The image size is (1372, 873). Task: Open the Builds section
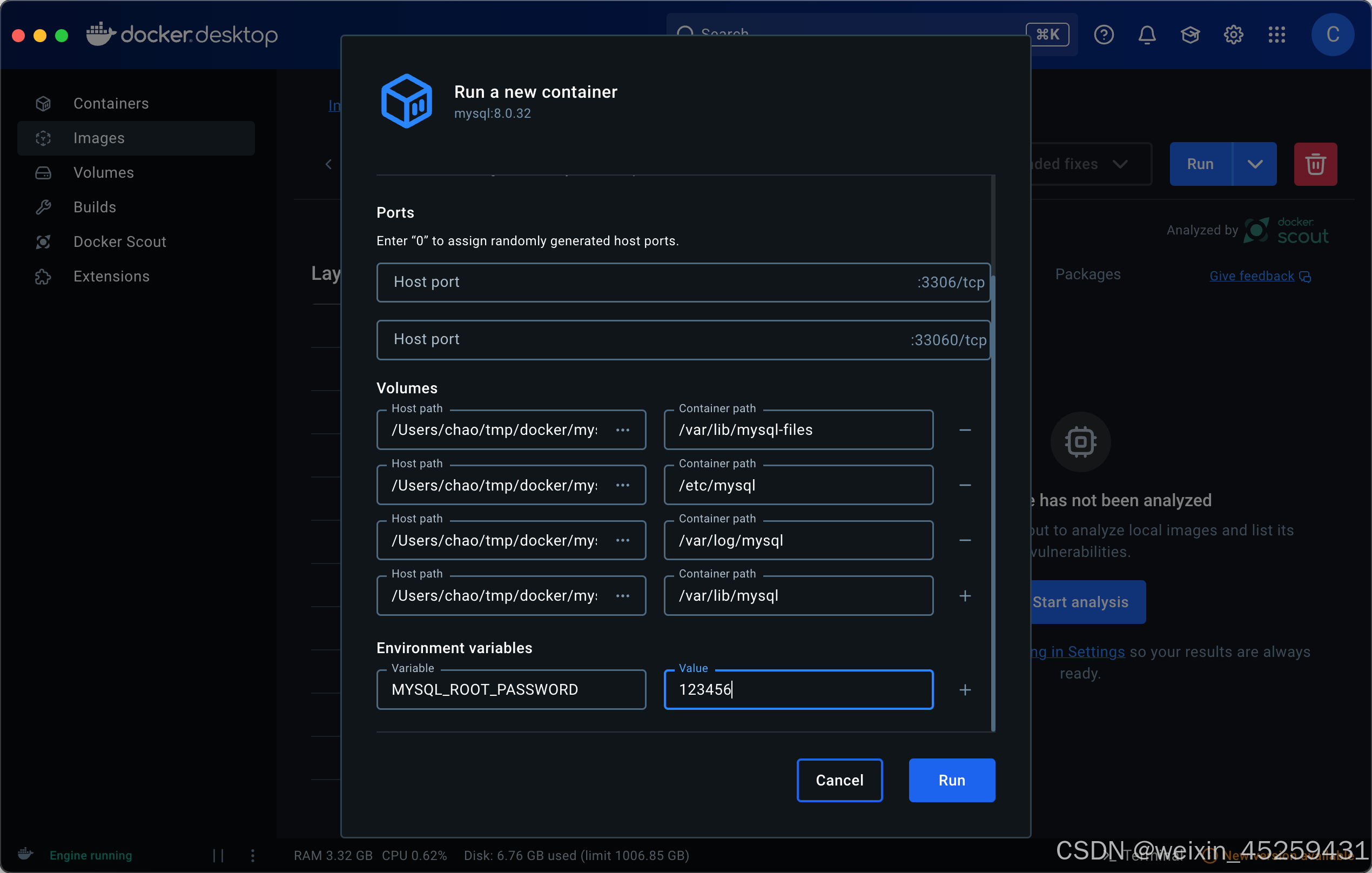(95, 207)
